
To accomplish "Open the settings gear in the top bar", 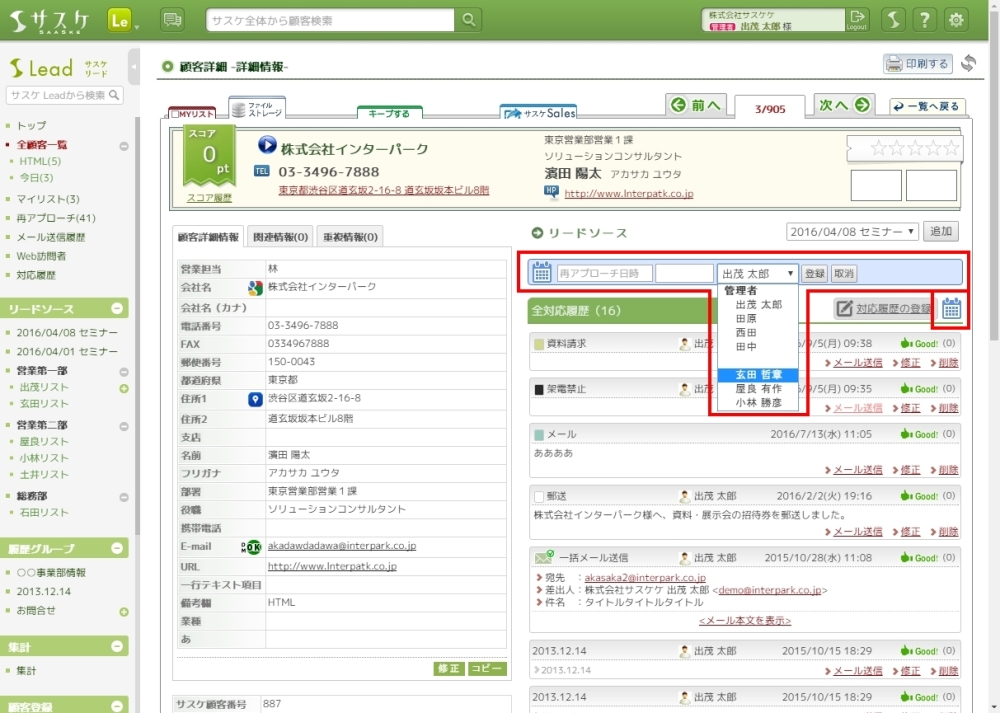I will [x=956, y=20].
